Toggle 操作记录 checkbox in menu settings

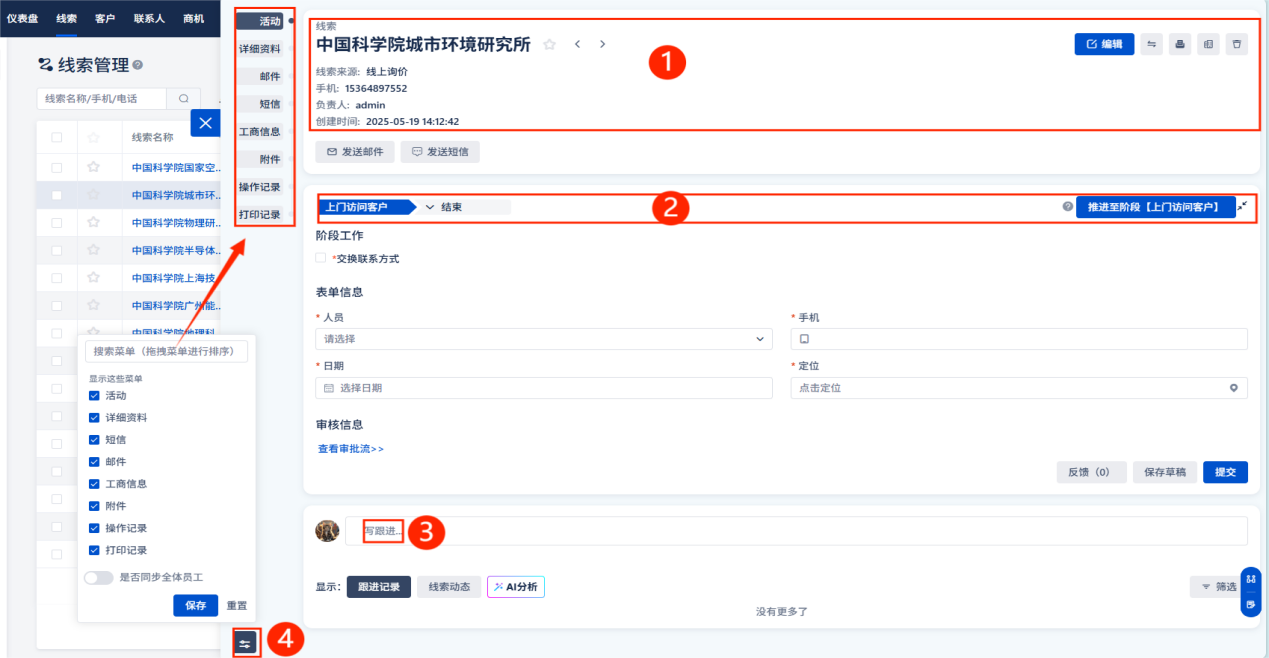[94, 528]
